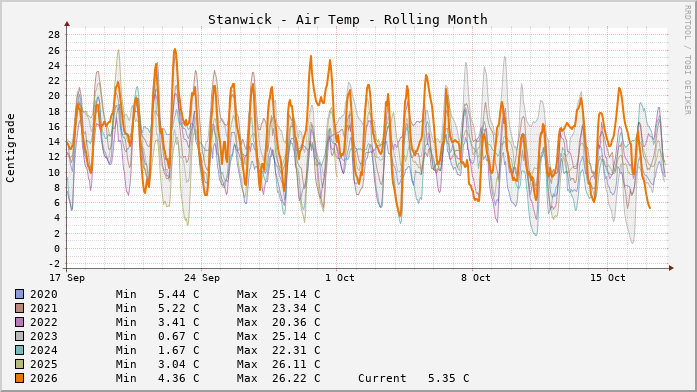Click the orange 2026 legend color swatch
The height and width of the screenshot is (392, 697).
click(x=20, y=378)
